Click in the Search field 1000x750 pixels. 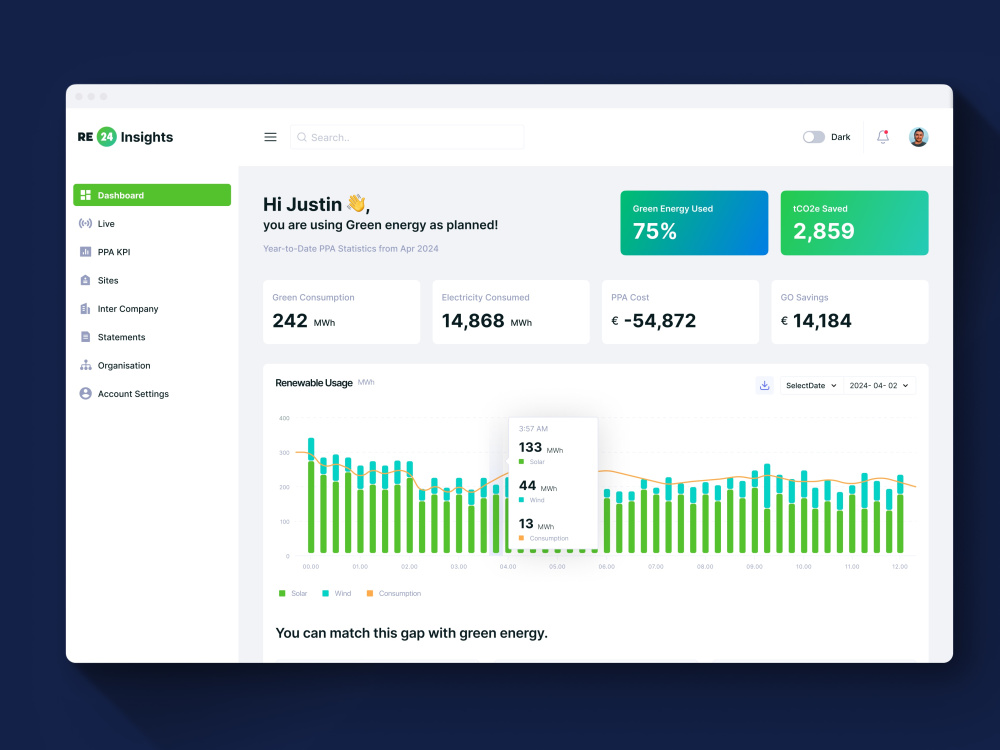(407, 137)
